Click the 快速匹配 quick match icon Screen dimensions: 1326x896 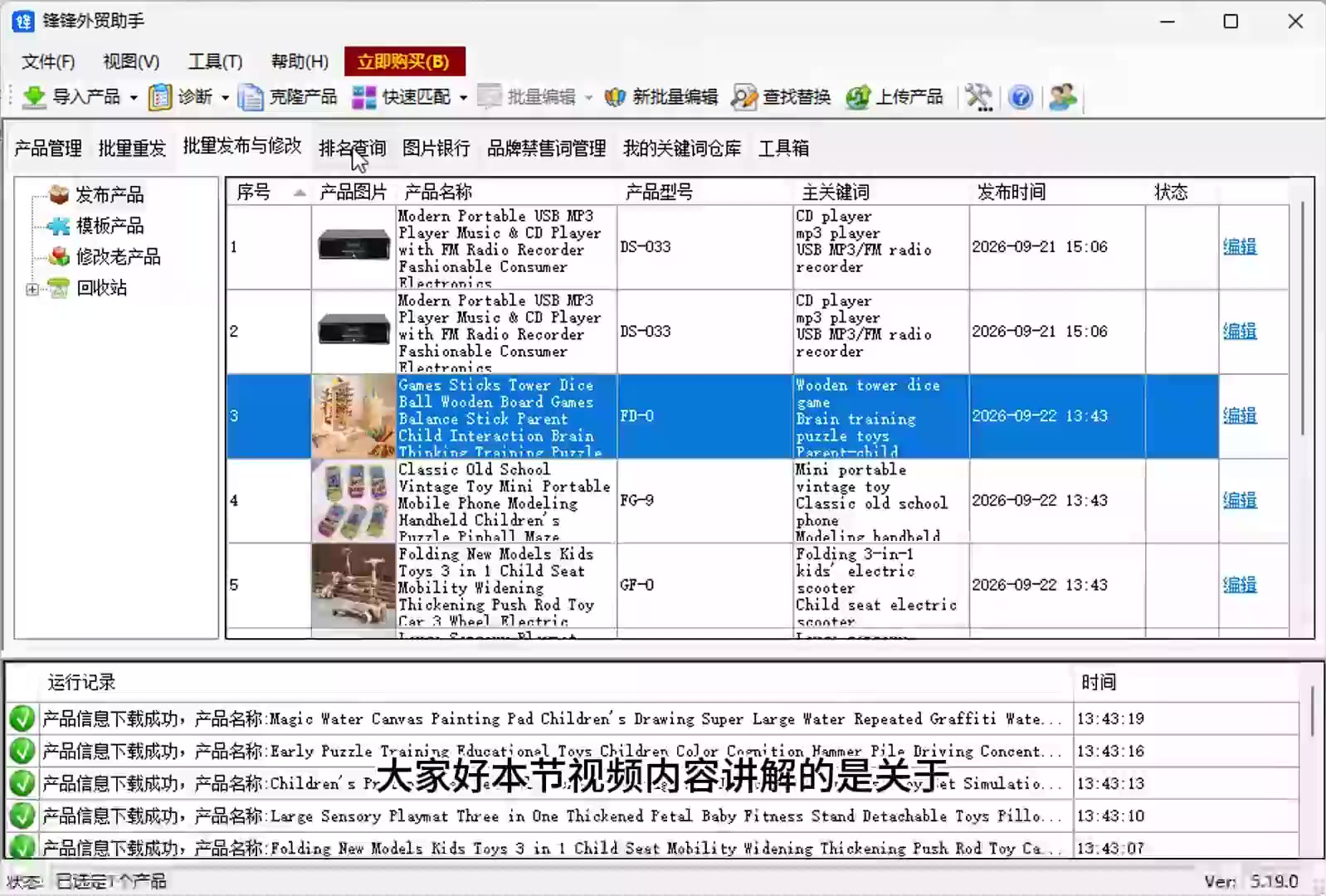point(363,97)
